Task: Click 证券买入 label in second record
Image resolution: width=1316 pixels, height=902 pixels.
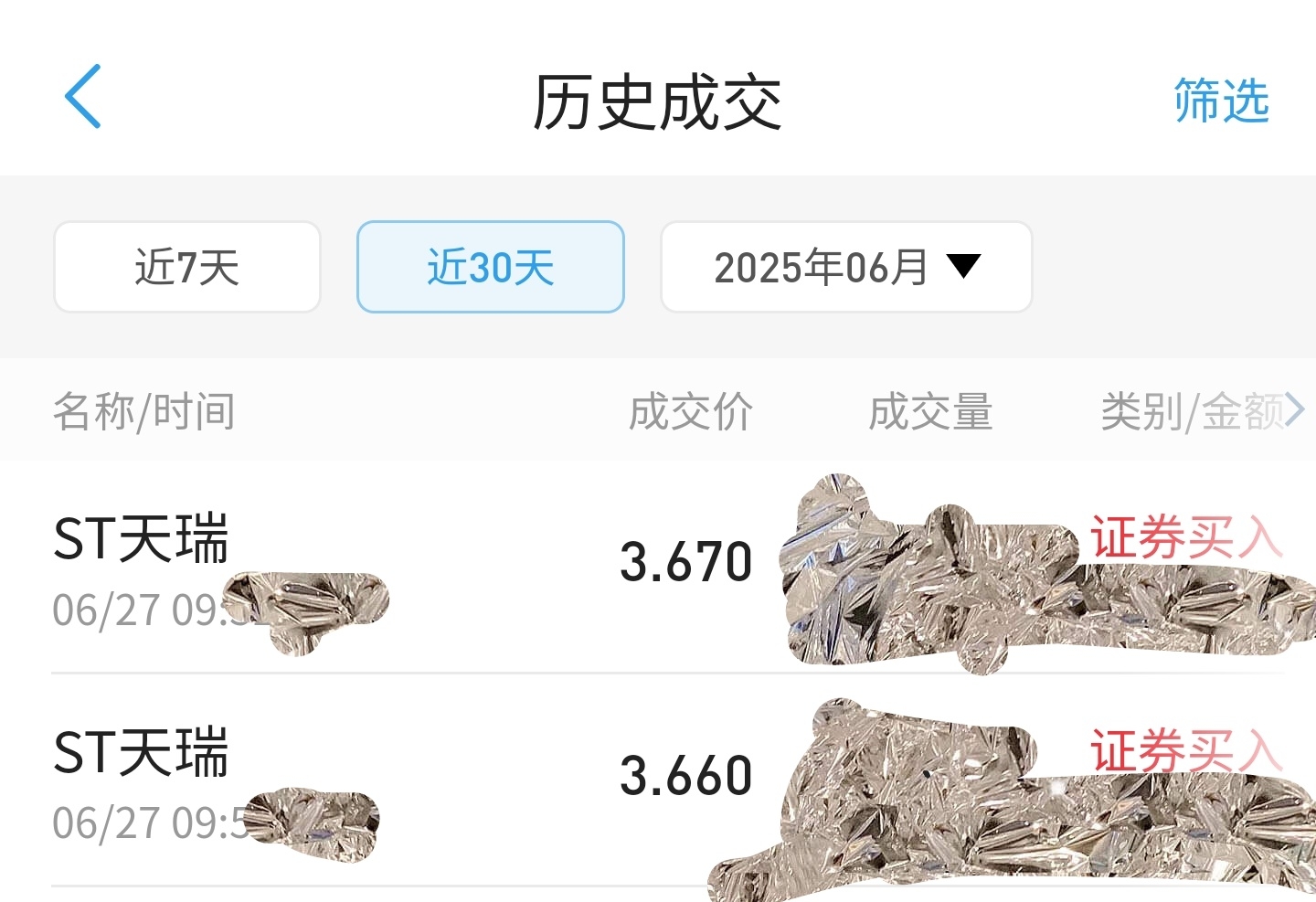Action: 1186,750
